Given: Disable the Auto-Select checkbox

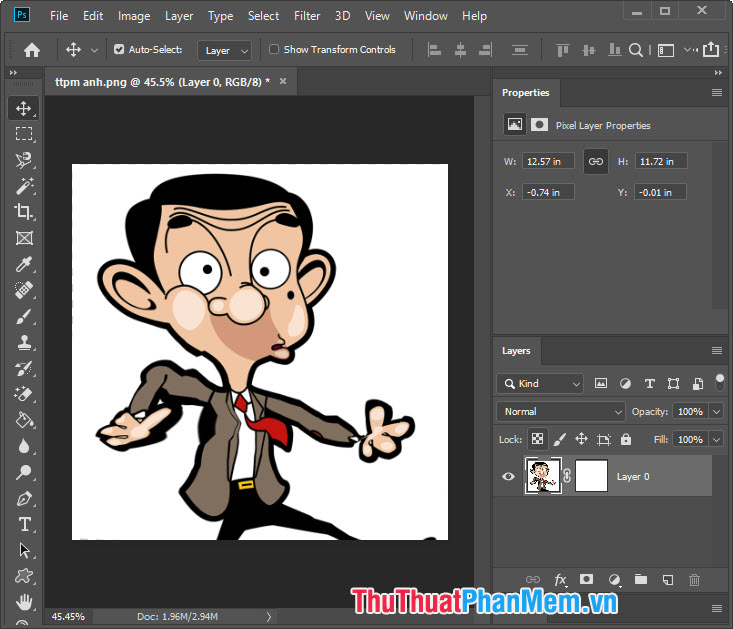Looking at the screenshot, I should tap(119, 49).
